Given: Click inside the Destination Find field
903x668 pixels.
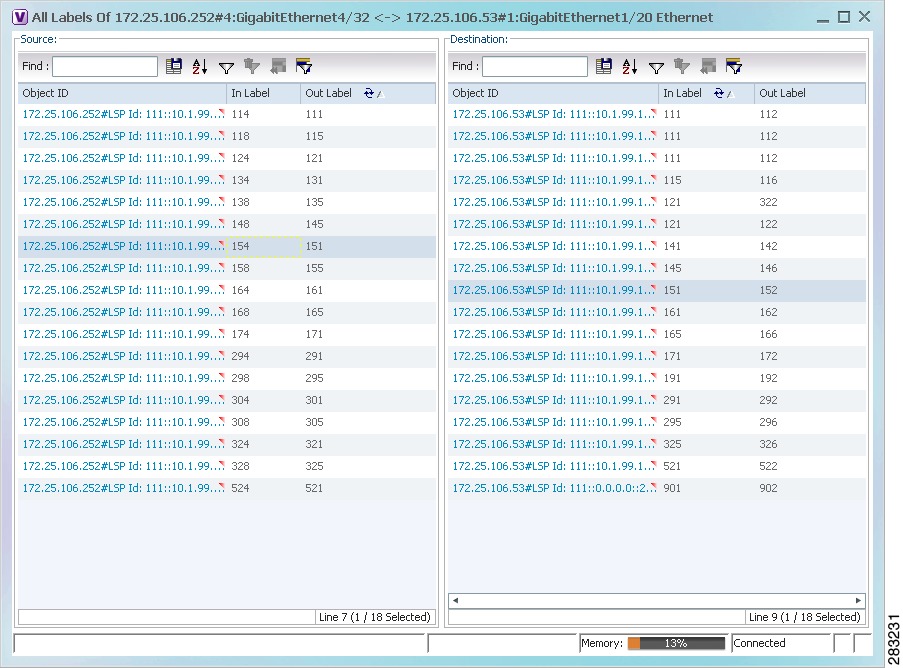Looking at the screenshot, I should 534,66.
